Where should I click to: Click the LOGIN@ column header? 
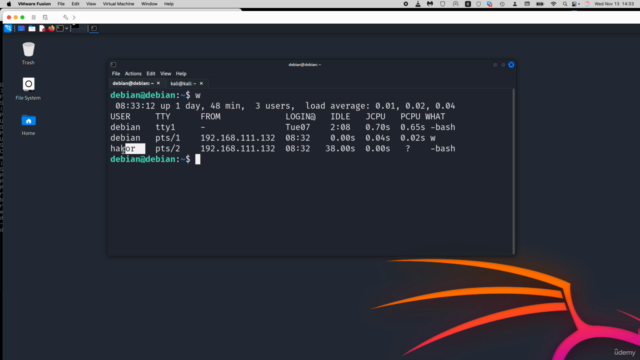(300, 117)
